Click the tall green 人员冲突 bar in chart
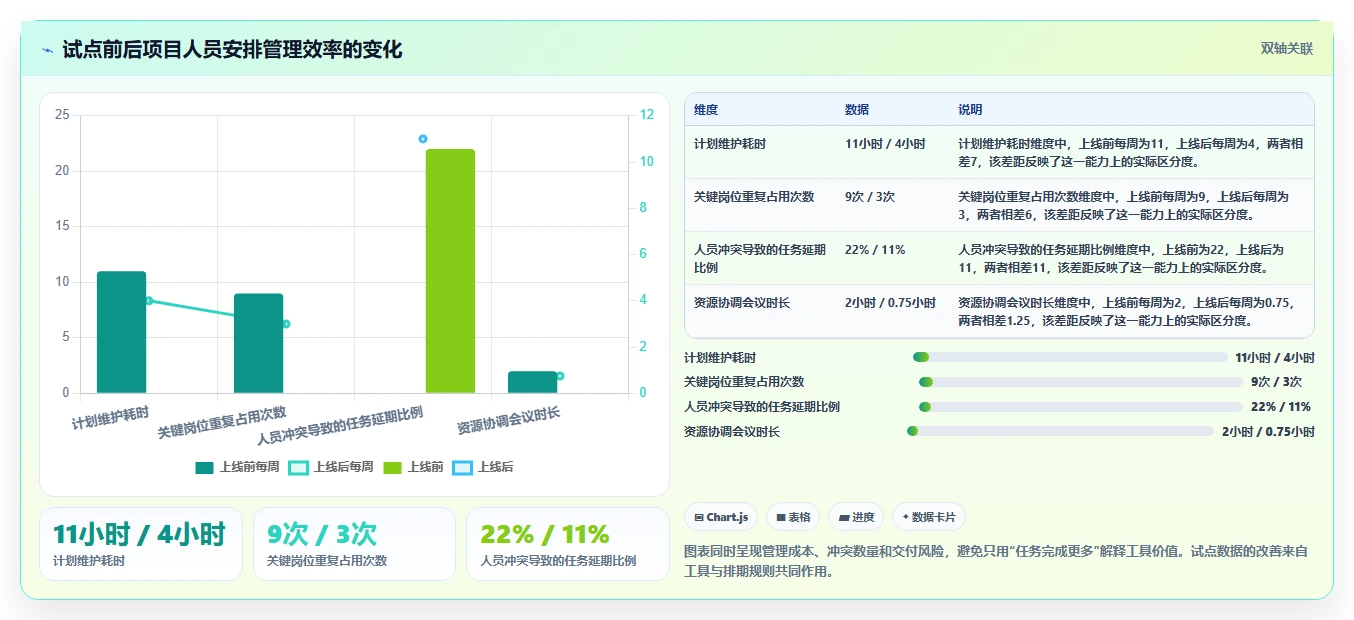1354x620 pixels. pyautogui.click(x=450, y=271)
